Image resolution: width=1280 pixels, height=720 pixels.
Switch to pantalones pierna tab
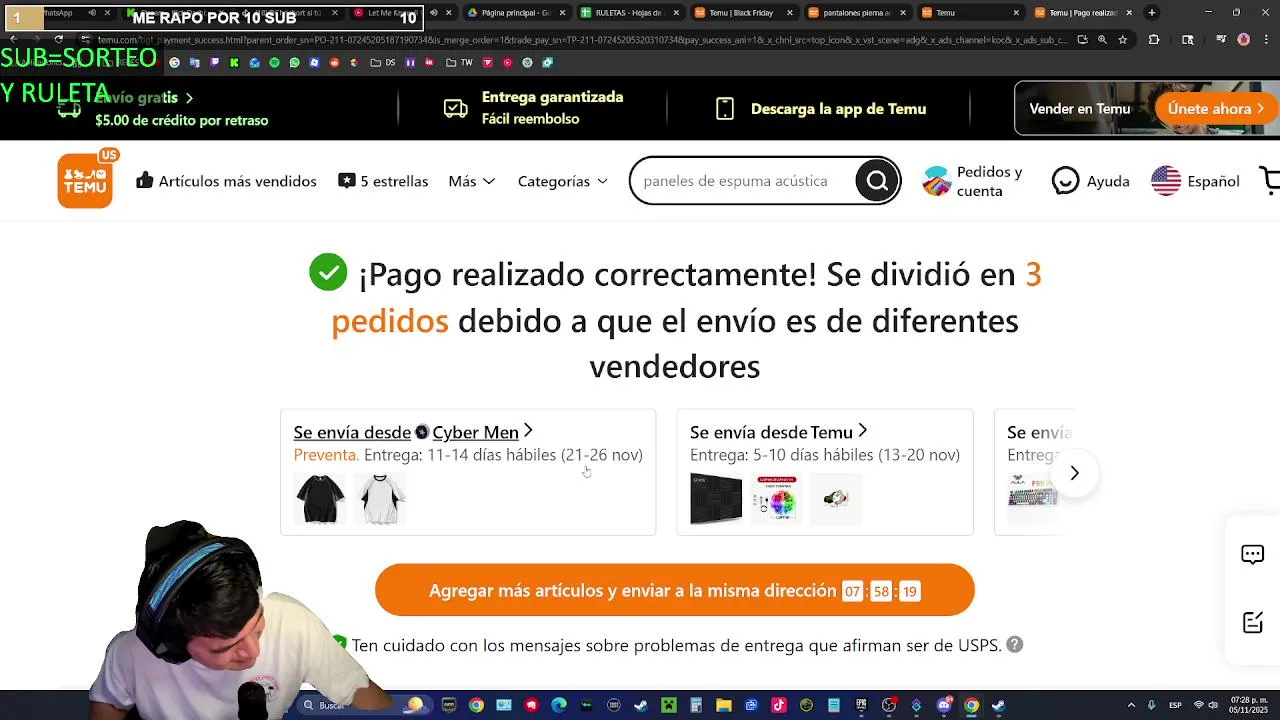[856, 13]
